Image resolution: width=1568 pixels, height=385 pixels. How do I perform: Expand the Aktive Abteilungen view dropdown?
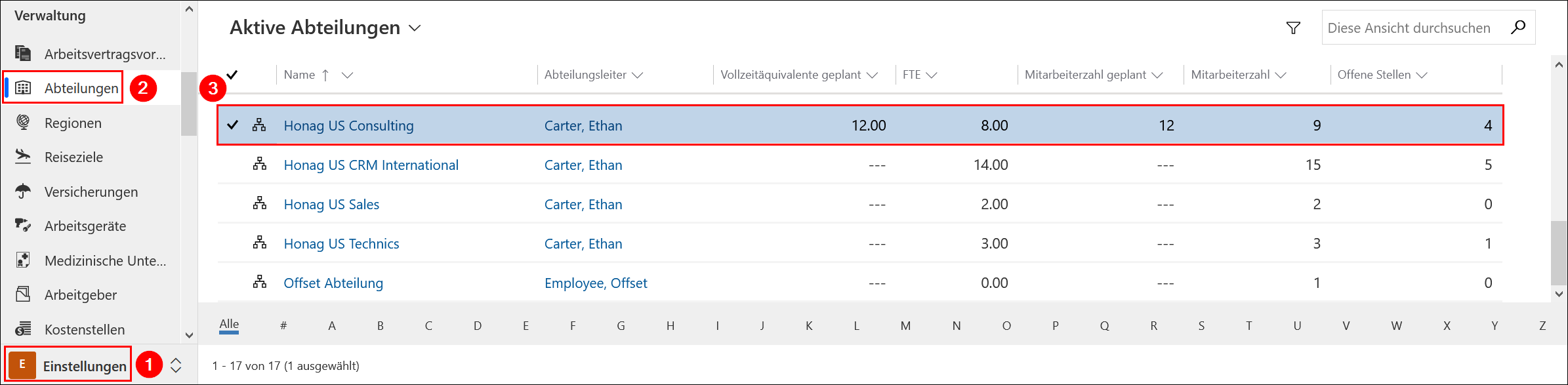pyautogui.click(x=415, y=28)
